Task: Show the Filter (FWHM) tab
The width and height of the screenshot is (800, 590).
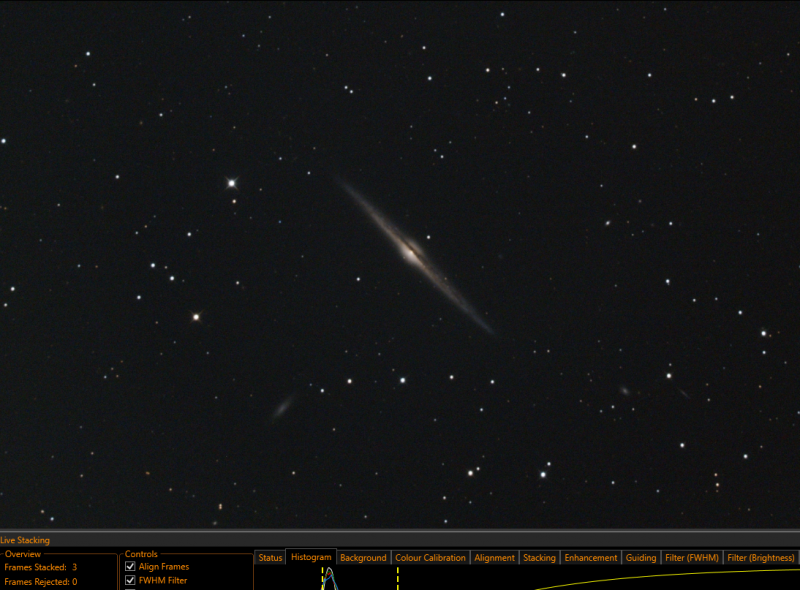Action: 692,558
